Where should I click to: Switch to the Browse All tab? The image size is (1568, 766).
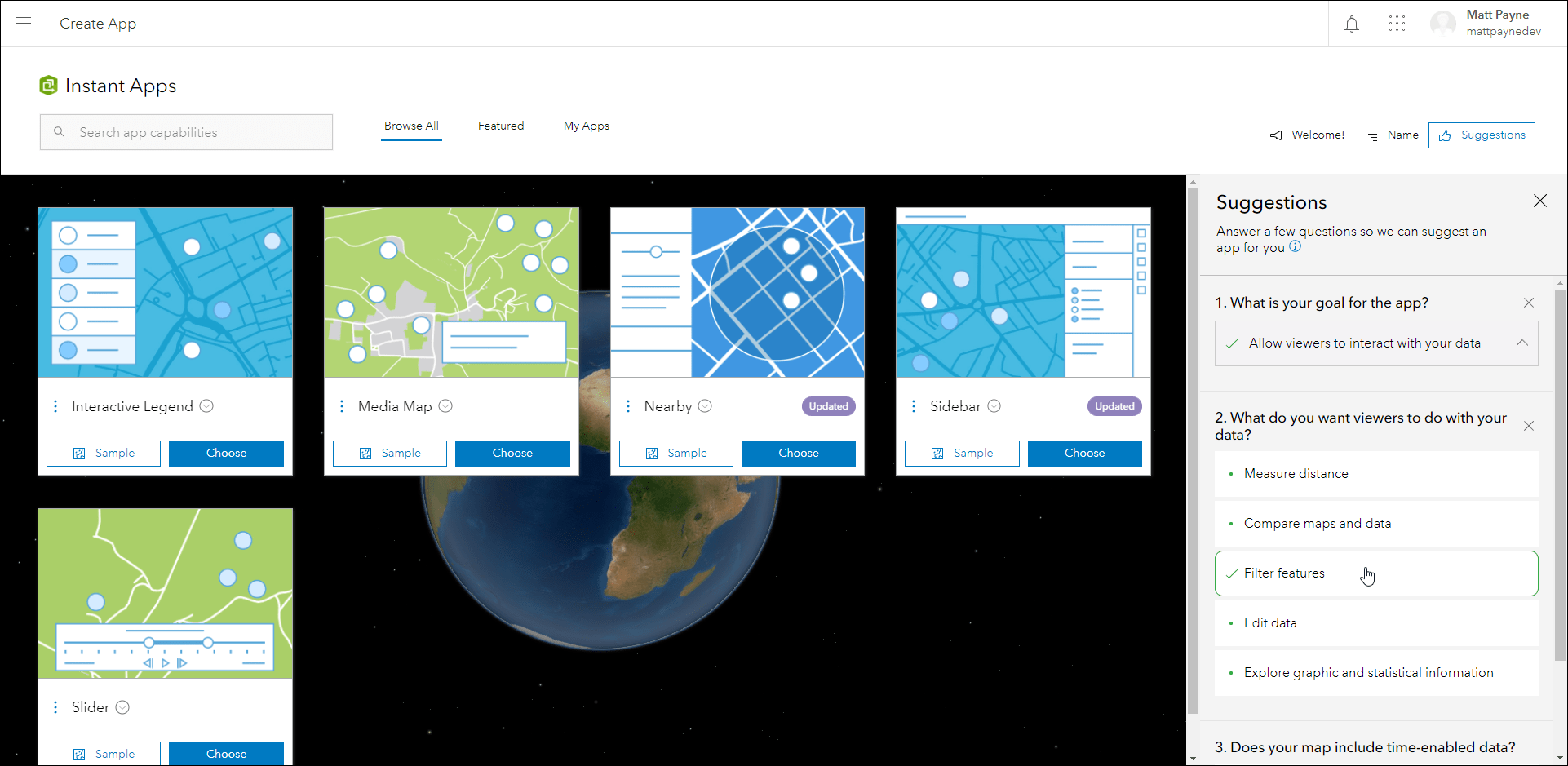click(411, 126)
